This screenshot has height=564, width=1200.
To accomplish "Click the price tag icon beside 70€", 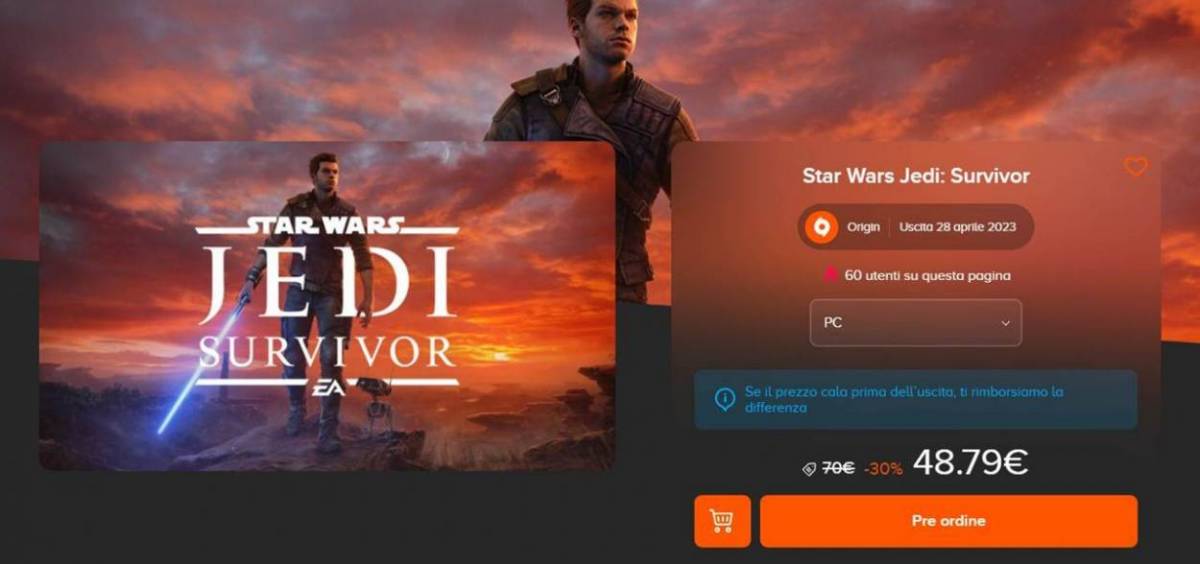I will [809, 469].
